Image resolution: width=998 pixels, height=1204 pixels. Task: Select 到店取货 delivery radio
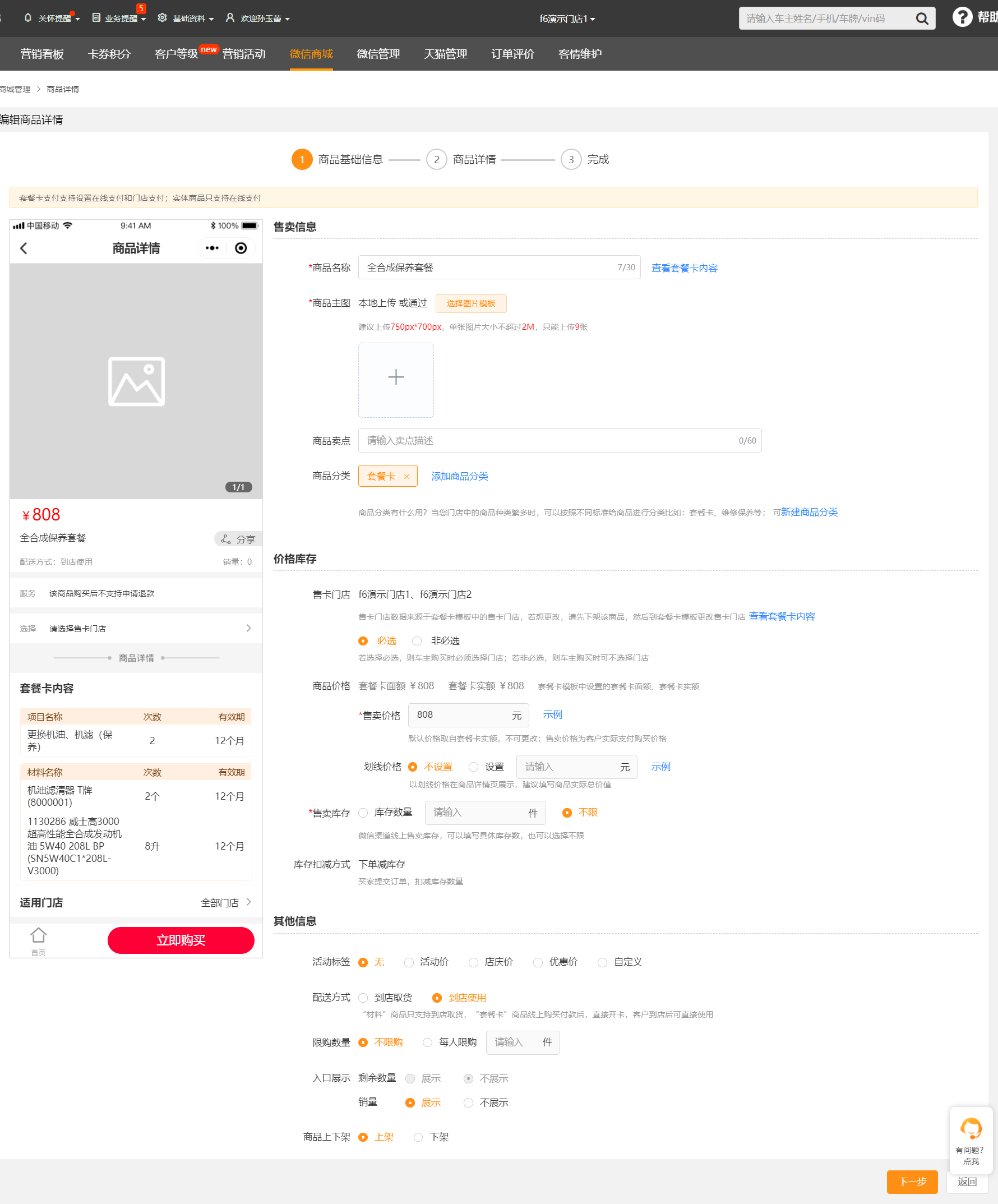tap(363, 998)
